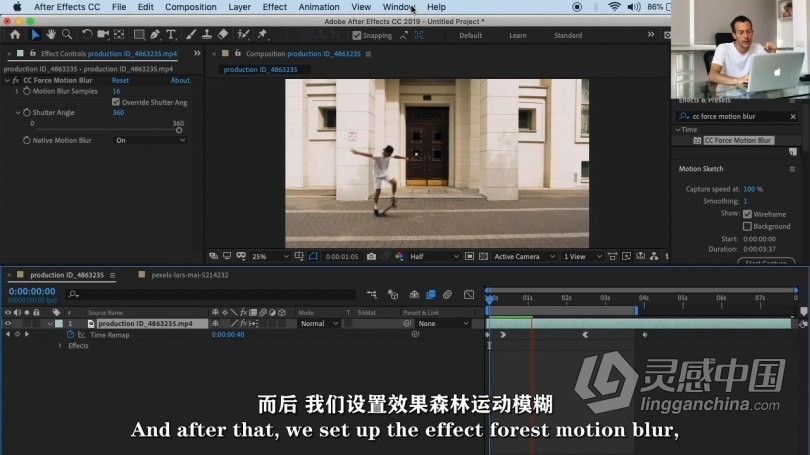
Task: Click the current time 0:00:00:00 display
Action: (x=32, y=291)
